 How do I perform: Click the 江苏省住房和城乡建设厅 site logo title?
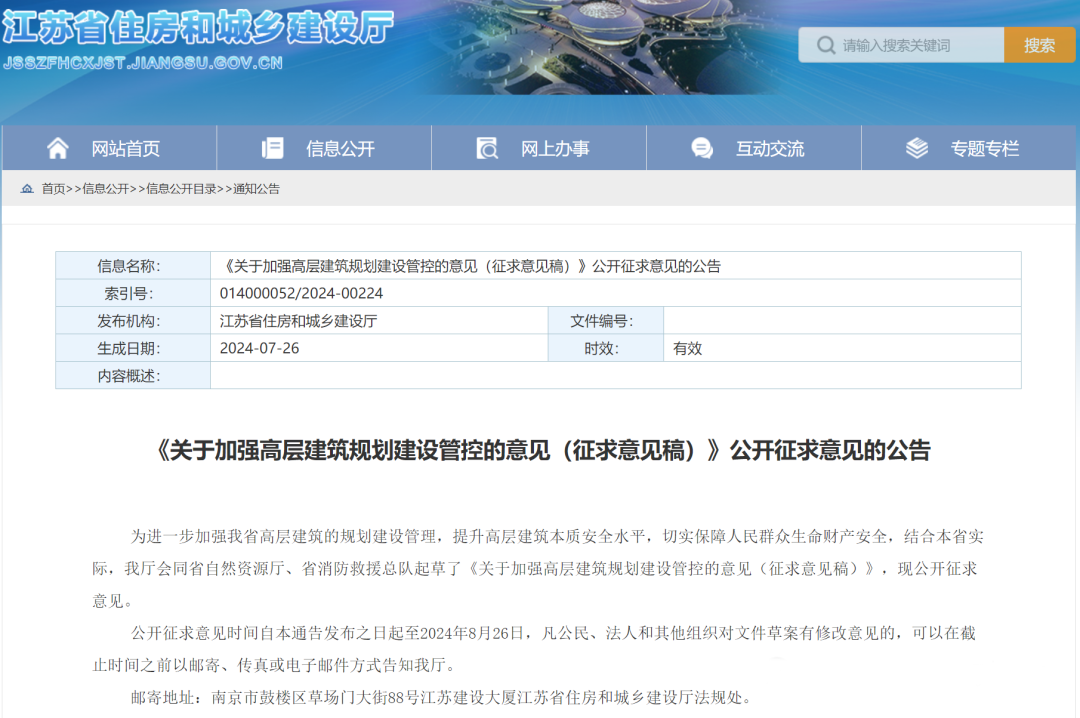pos(198,26)
